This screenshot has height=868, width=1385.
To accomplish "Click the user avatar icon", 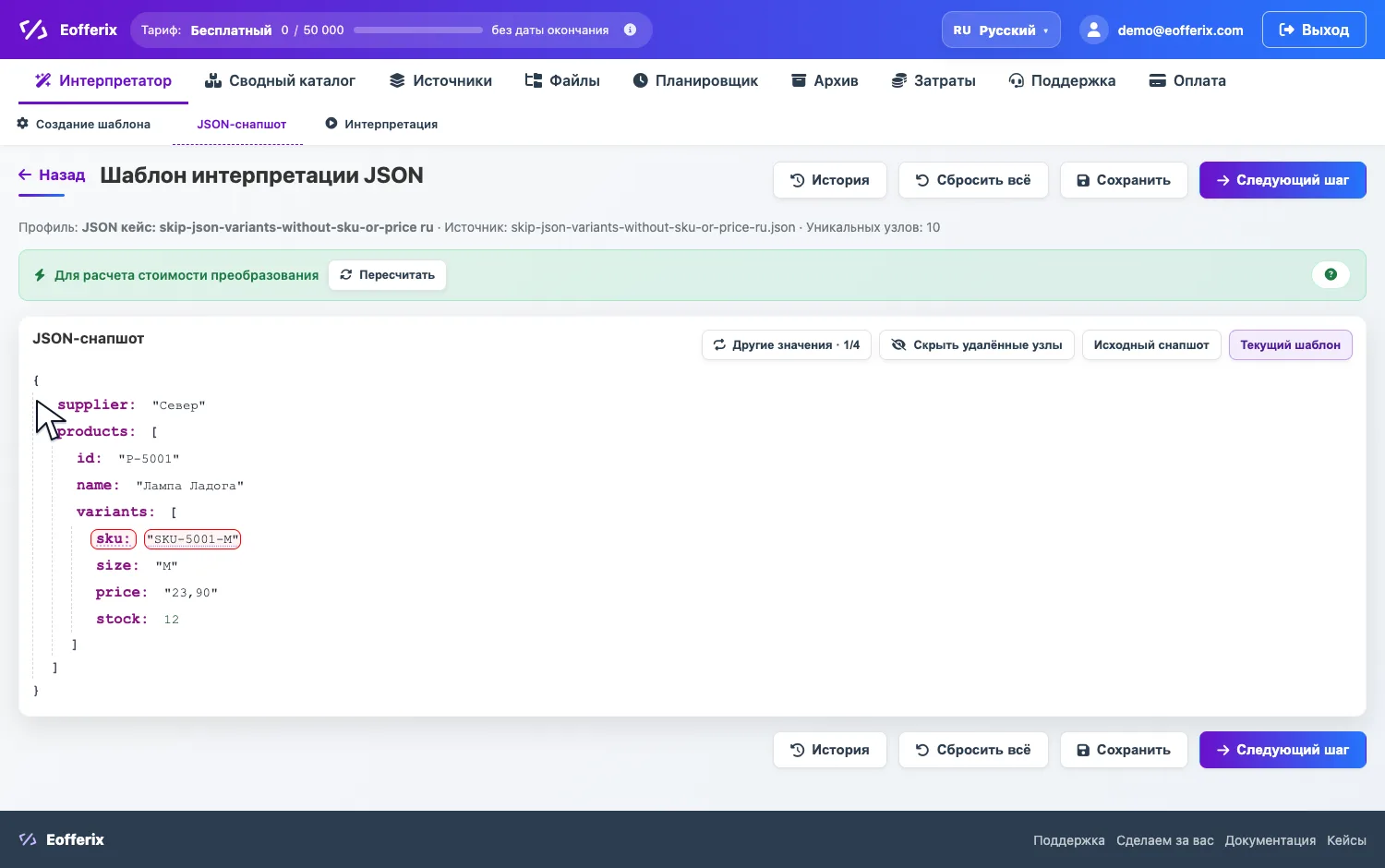I will 1093,30.
